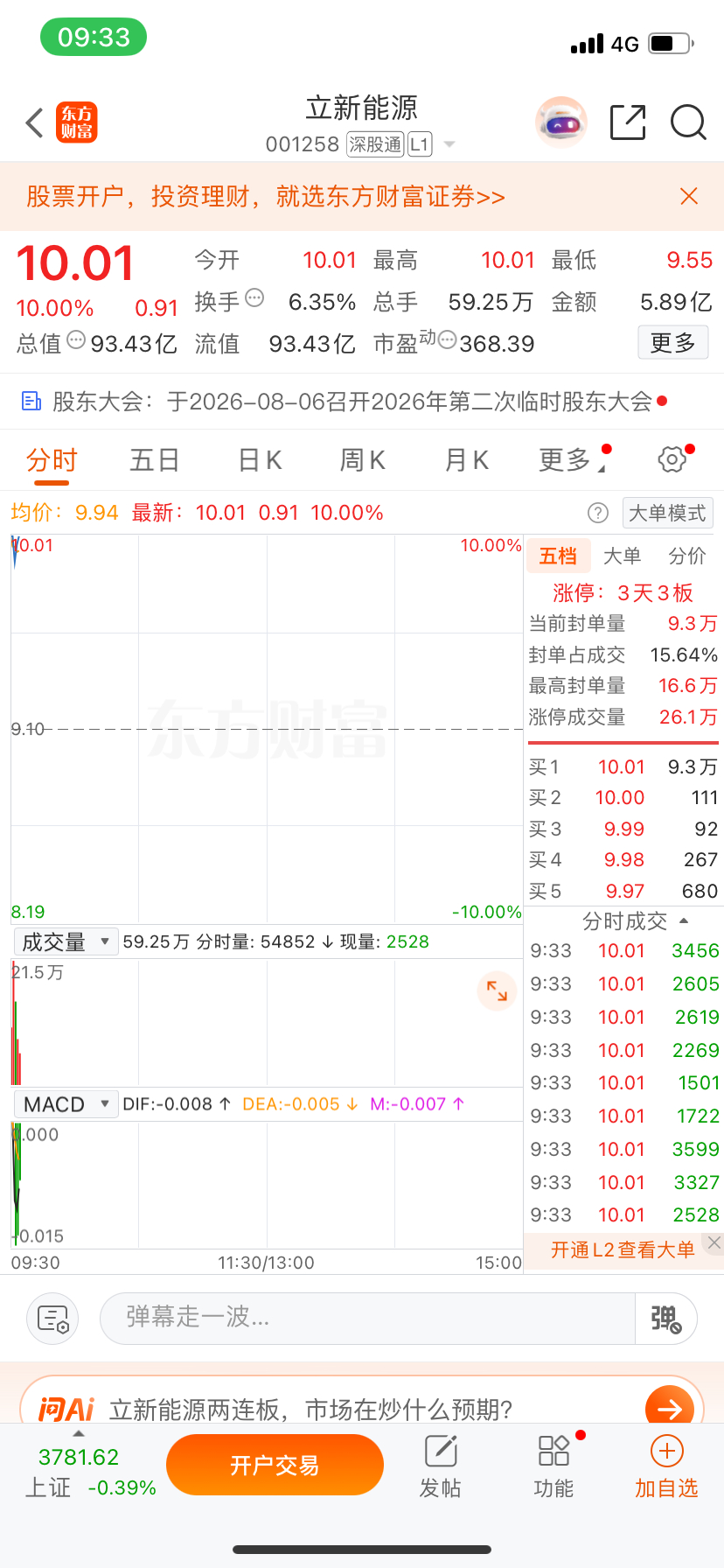This screenshot has width=724, height=1568.
Task: Open danmaku settings icon left of input
Action: click(x=52, y=1319)
